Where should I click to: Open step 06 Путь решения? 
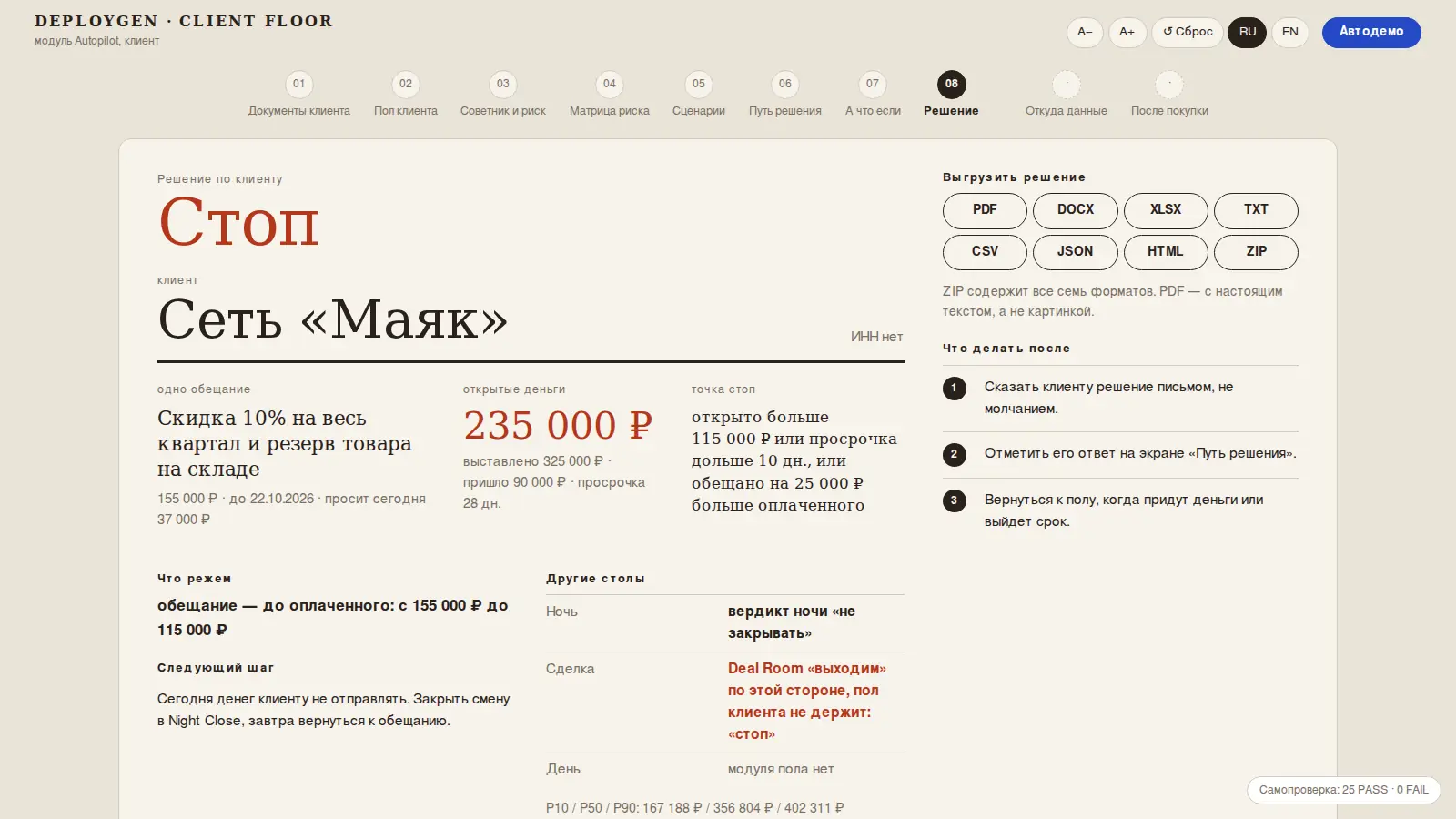point(785,95)
